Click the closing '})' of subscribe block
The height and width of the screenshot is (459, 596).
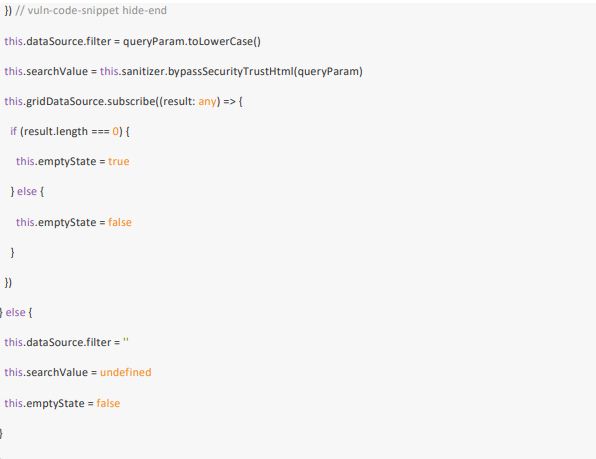tap(8, 282)
